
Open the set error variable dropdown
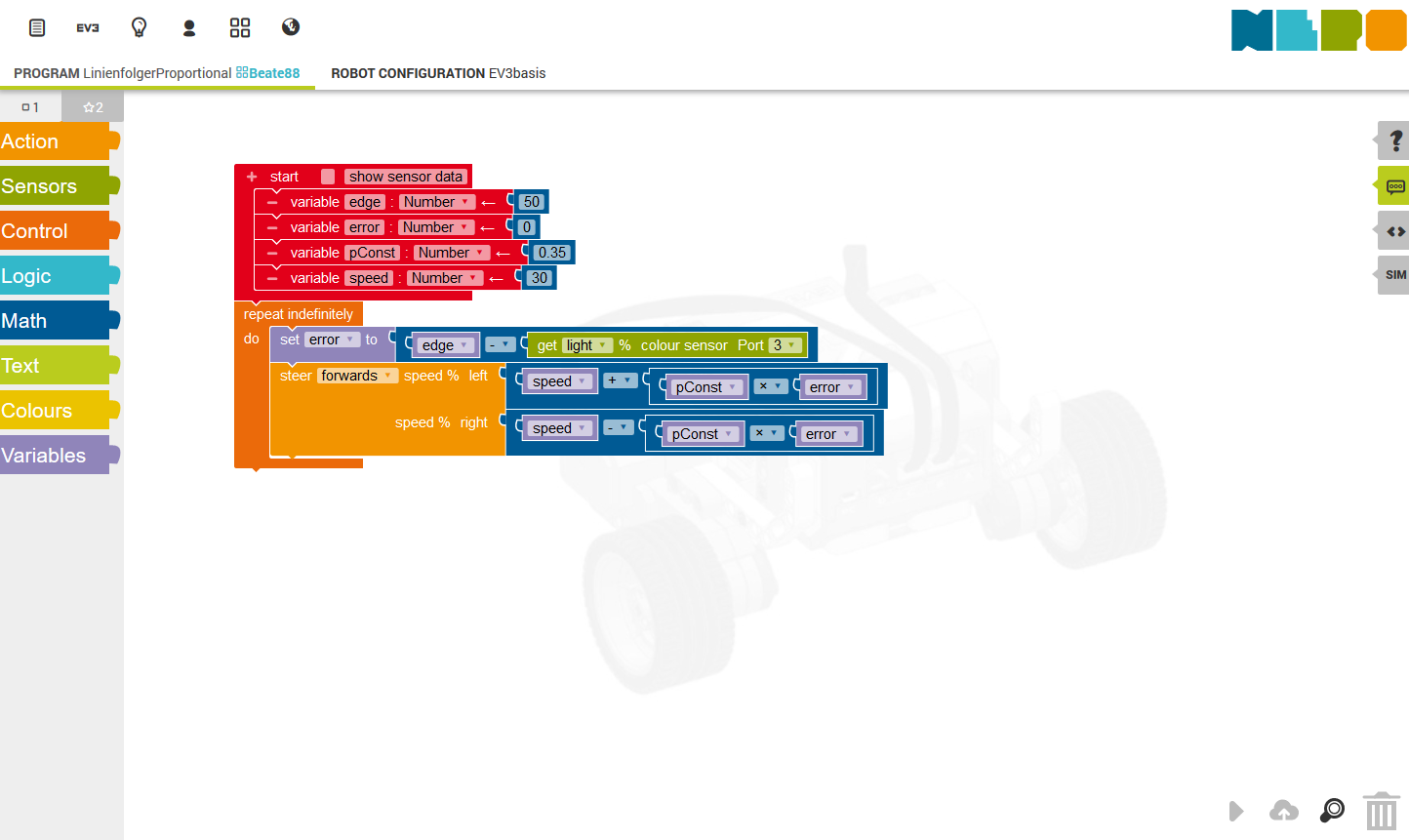tap(332, 340)
